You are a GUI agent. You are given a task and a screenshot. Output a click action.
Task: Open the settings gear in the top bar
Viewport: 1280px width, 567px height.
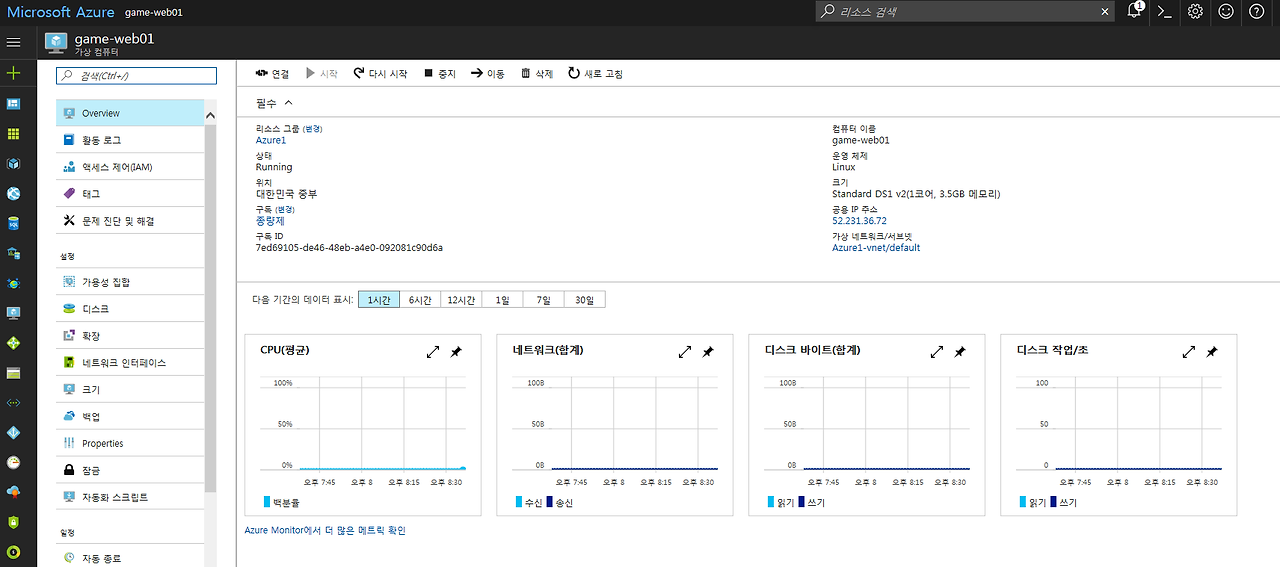pyautogui.click(x=1195, y=11)
